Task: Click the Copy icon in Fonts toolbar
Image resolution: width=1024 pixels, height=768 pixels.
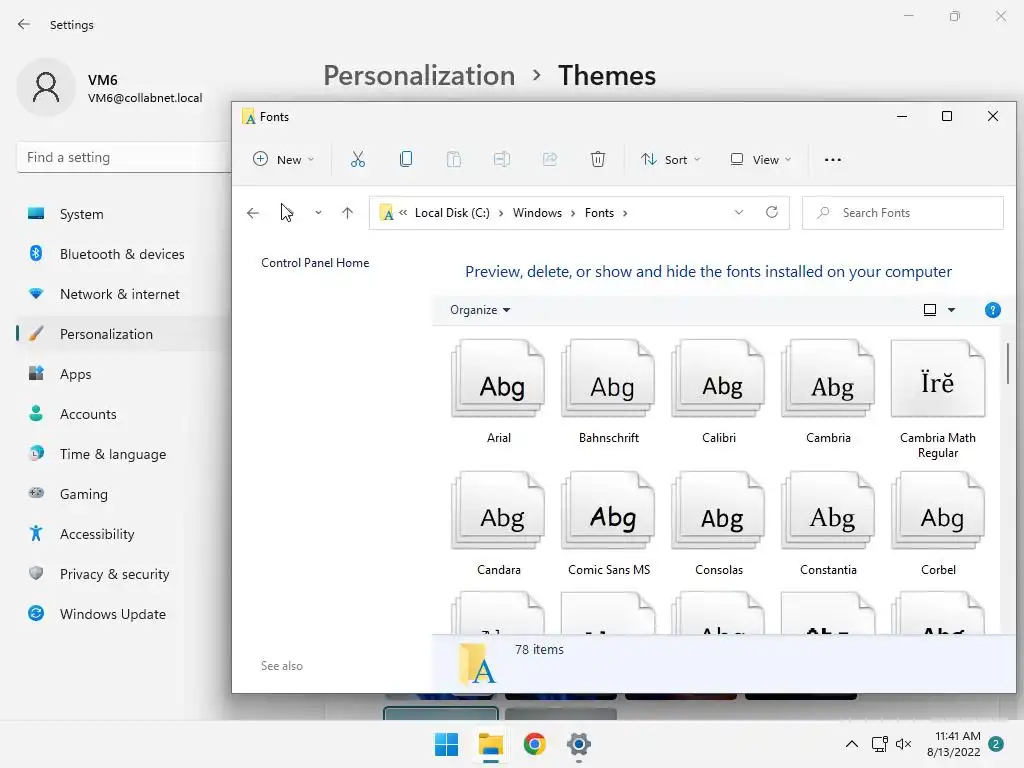Action: (x=406, y=159)
